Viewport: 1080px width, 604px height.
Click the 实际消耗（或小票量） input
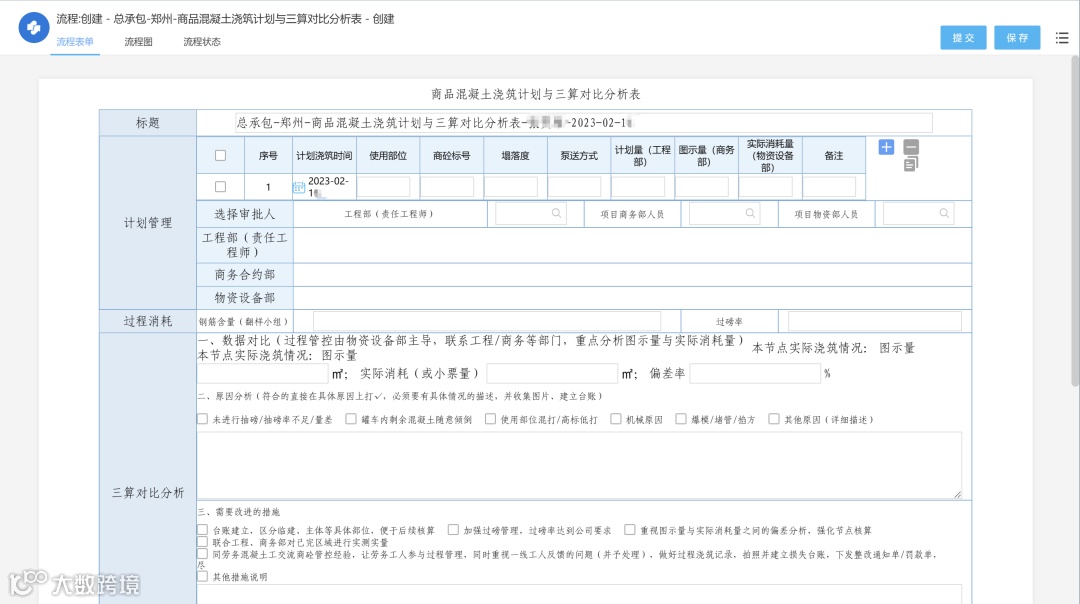point(552,373)
